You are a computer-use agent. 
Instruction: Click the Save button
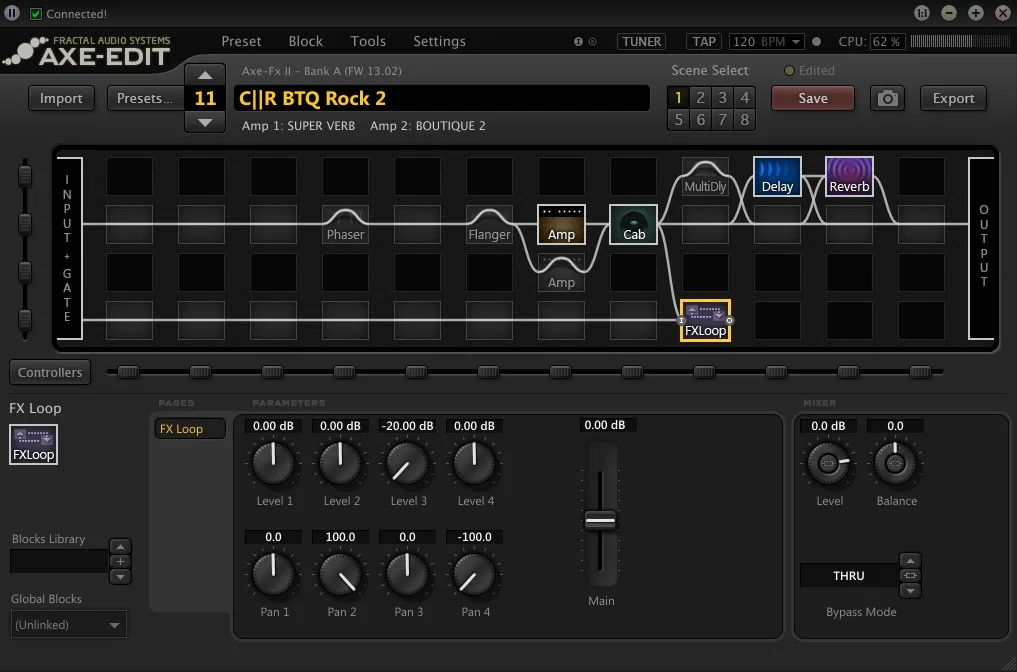(x=813, y=99)
